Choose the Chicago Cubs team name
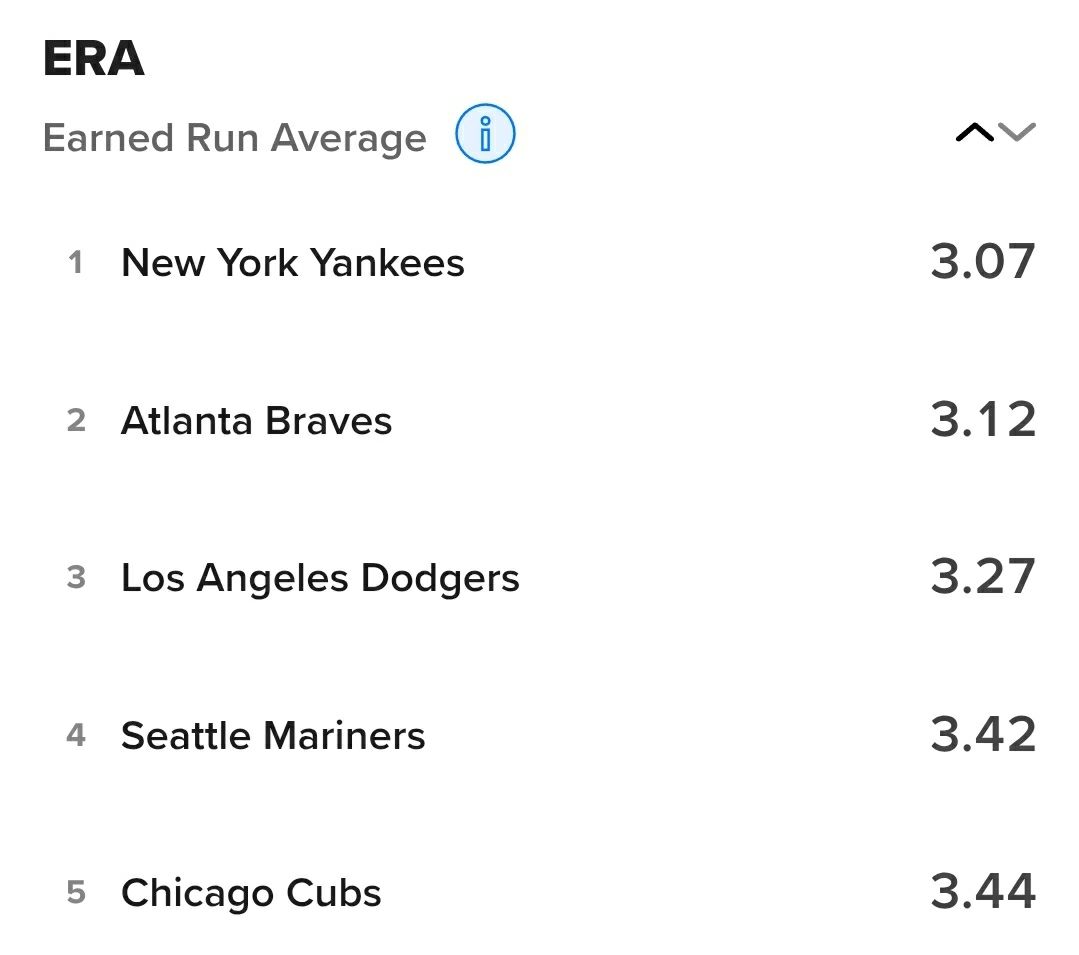 (x=251, y=893)
